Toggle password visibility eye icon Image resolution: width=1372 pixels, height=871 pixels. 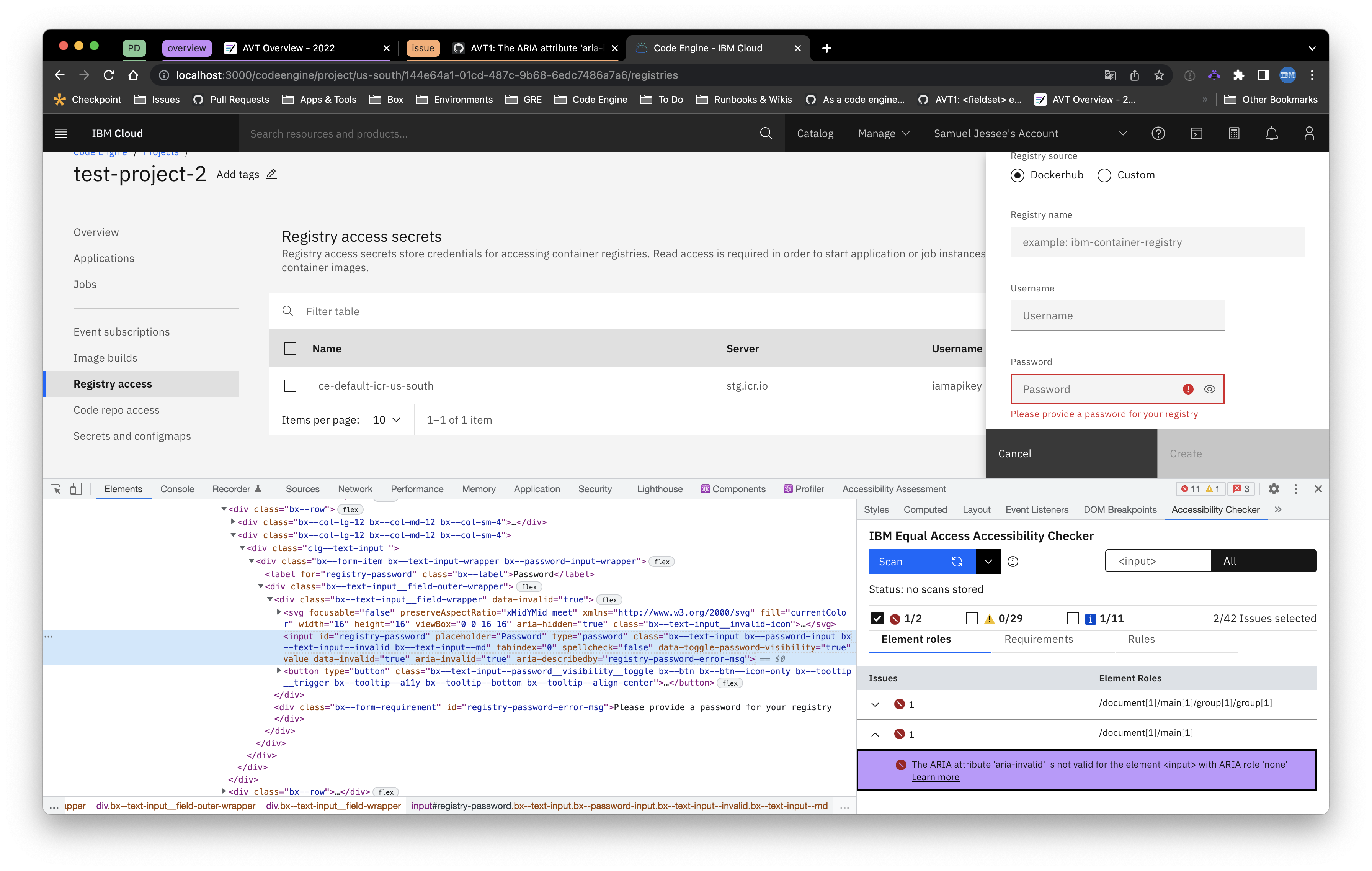(1209, 389)
